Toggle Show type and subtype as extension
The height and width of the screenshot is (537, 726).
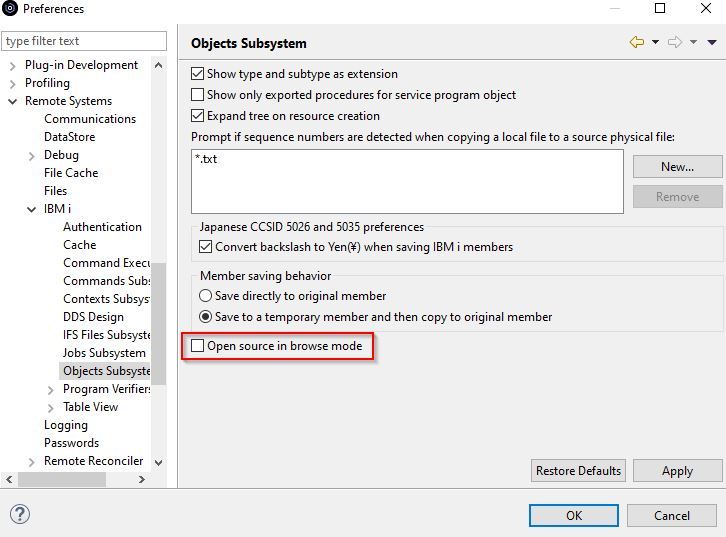(x=198, y=74)
